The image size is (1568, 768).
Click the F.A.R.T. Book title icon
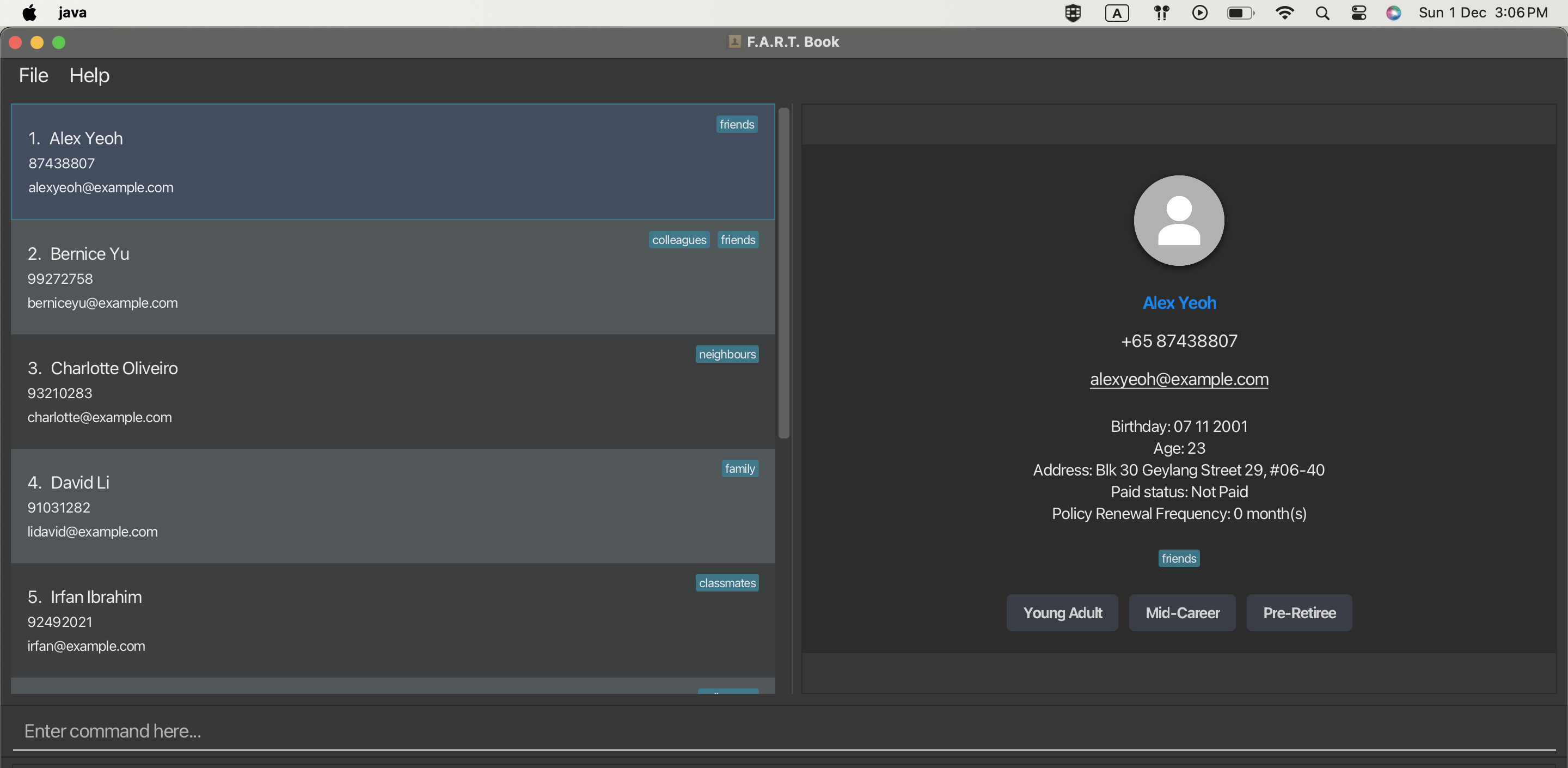tap(734, 41)
